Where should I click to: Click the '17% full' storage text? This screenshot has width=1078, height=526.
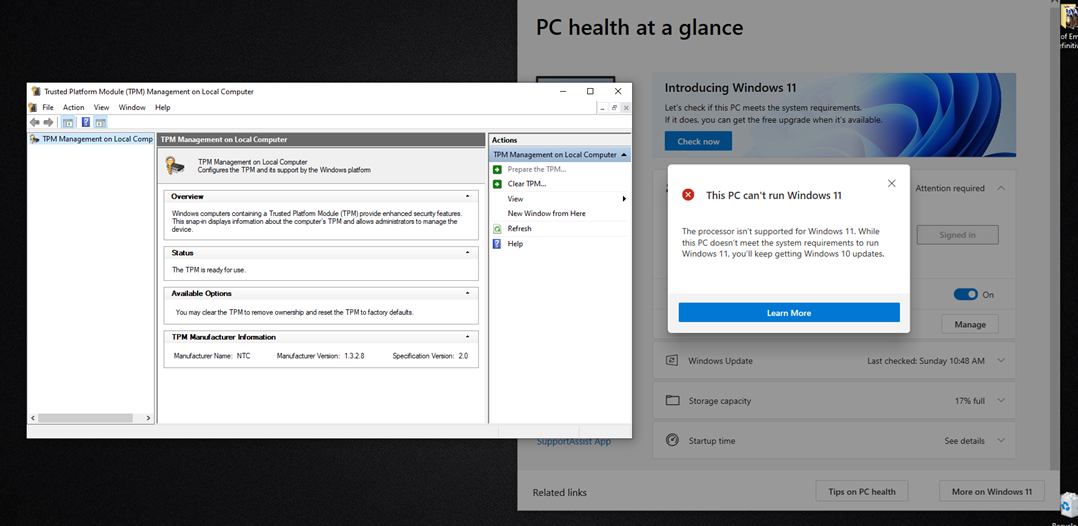coord(969,401)
